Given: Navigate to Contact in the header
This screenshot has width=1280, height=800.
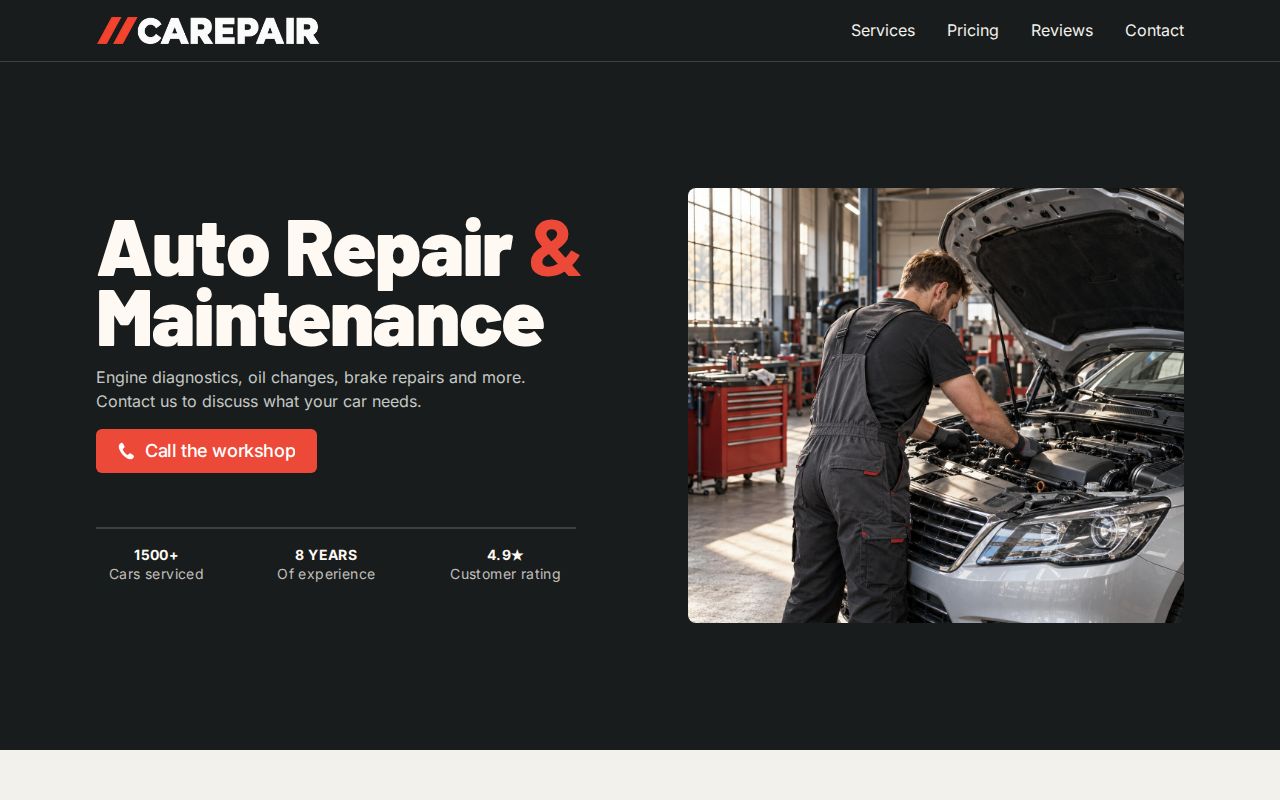Looking at the screenshot, I should [1154, 31].
